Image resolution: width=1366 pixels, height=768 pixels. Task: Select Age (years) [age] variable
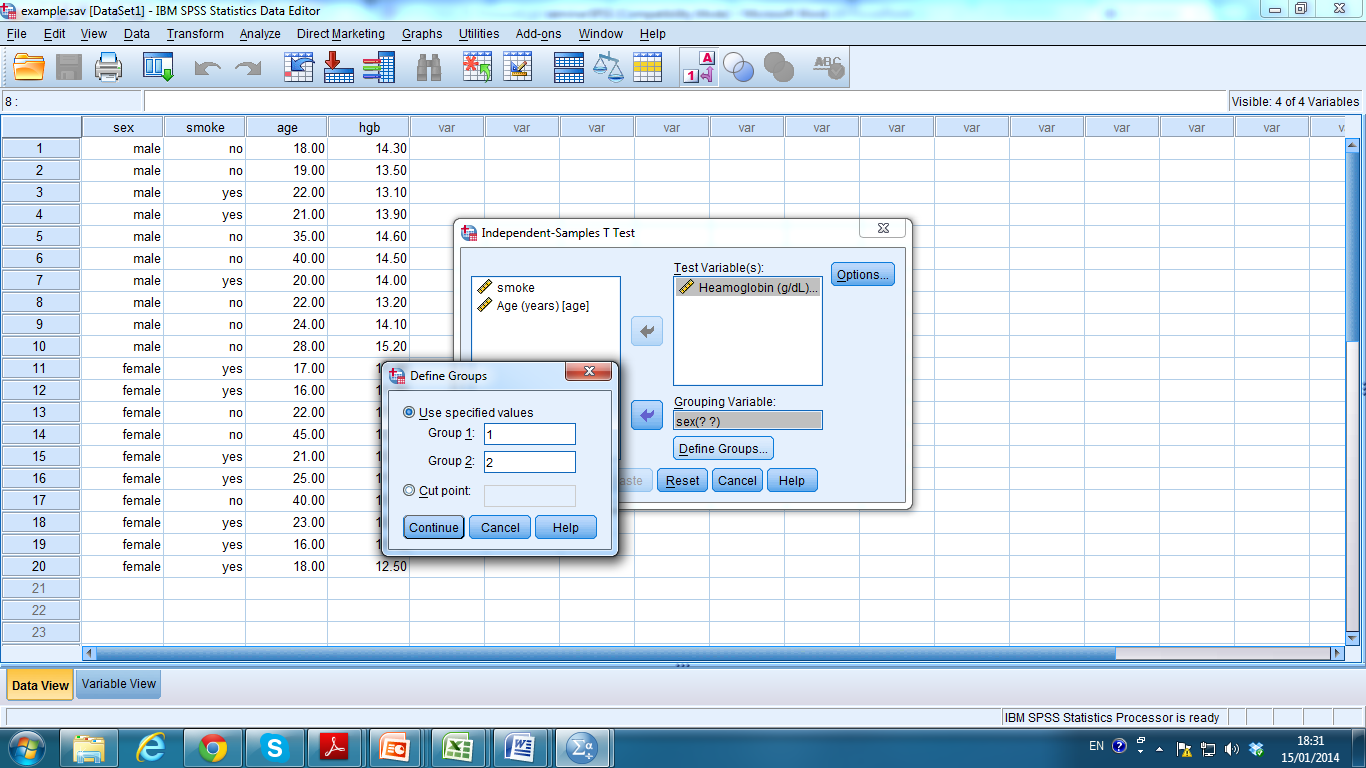[542, 305]
